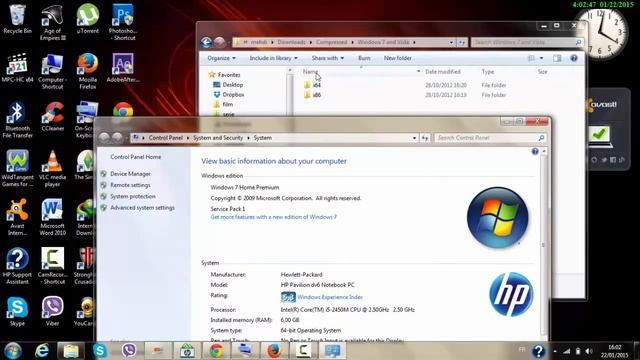Open the Computer shortcut on desktop
Screen dimensions: 640x360
52,71
